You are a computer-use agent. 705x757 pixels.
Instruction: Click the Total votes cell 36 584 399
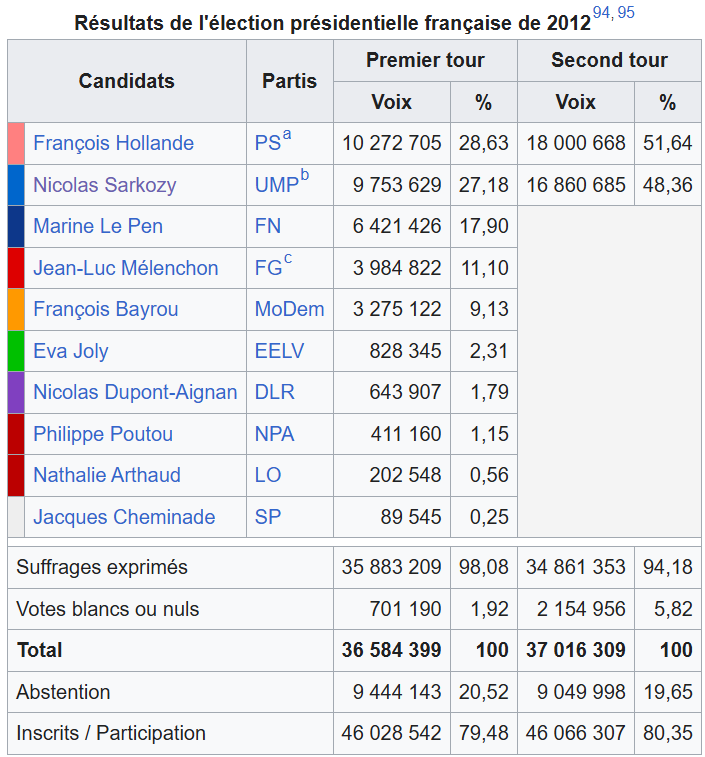coord(391,650)
